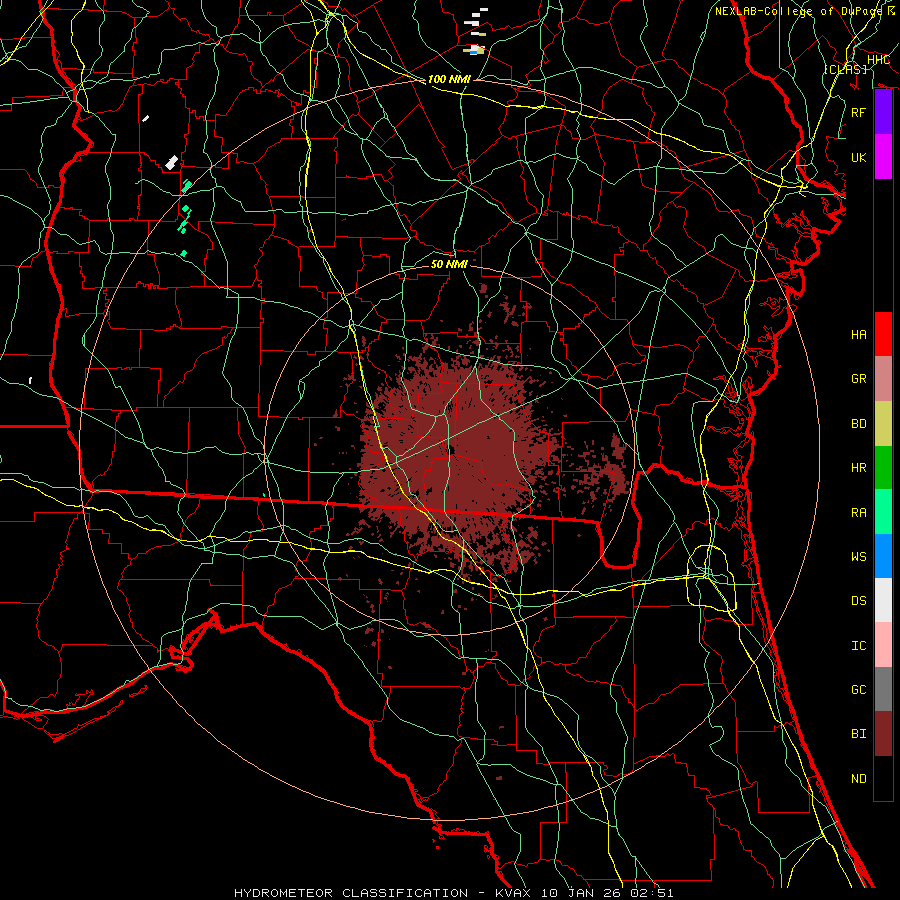Click the 'DS' legend label
This screenshot has width=900, height=900.
pos(858,600)
